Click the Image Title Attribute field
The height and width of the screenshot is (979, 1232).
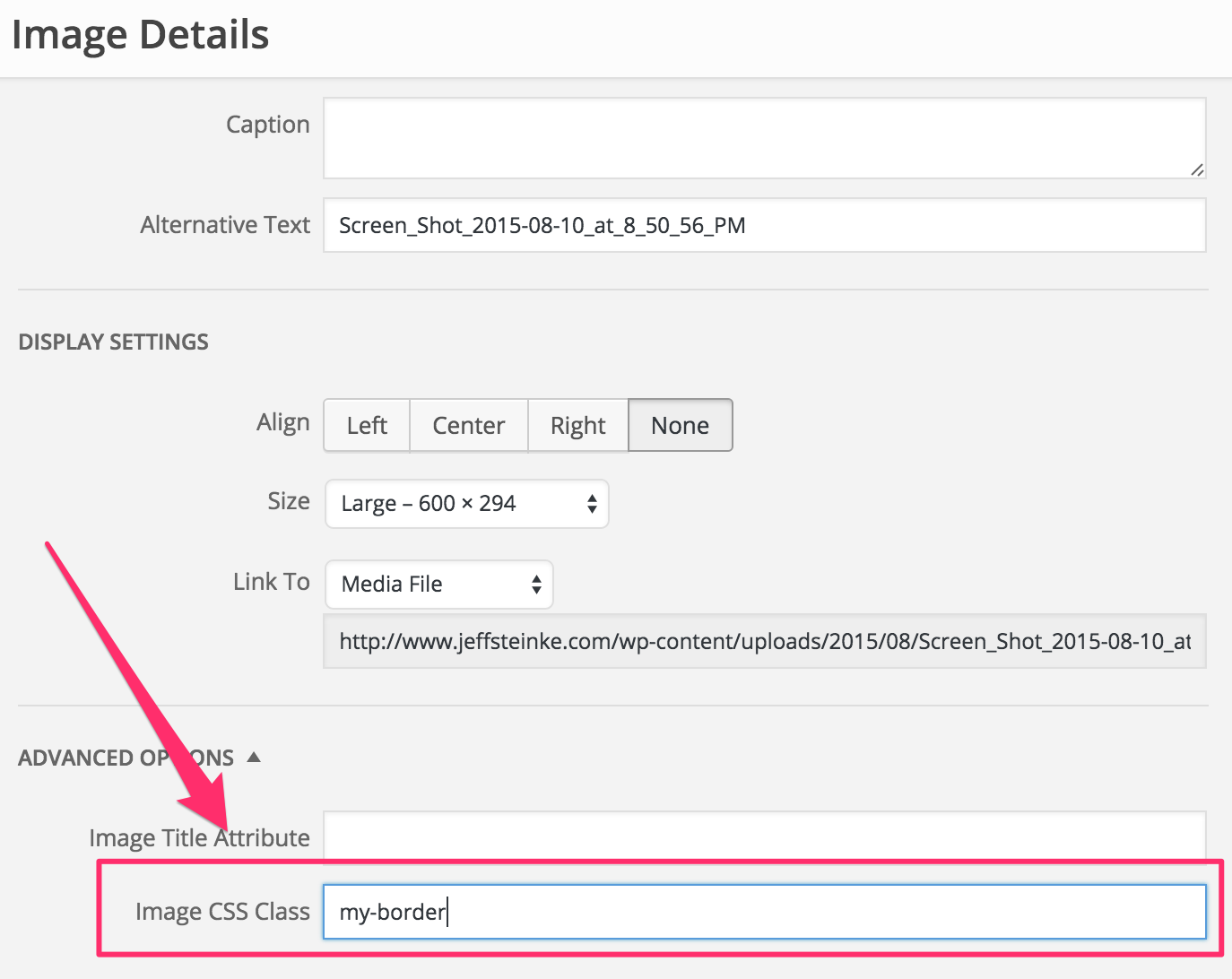[x=765, y=836]
